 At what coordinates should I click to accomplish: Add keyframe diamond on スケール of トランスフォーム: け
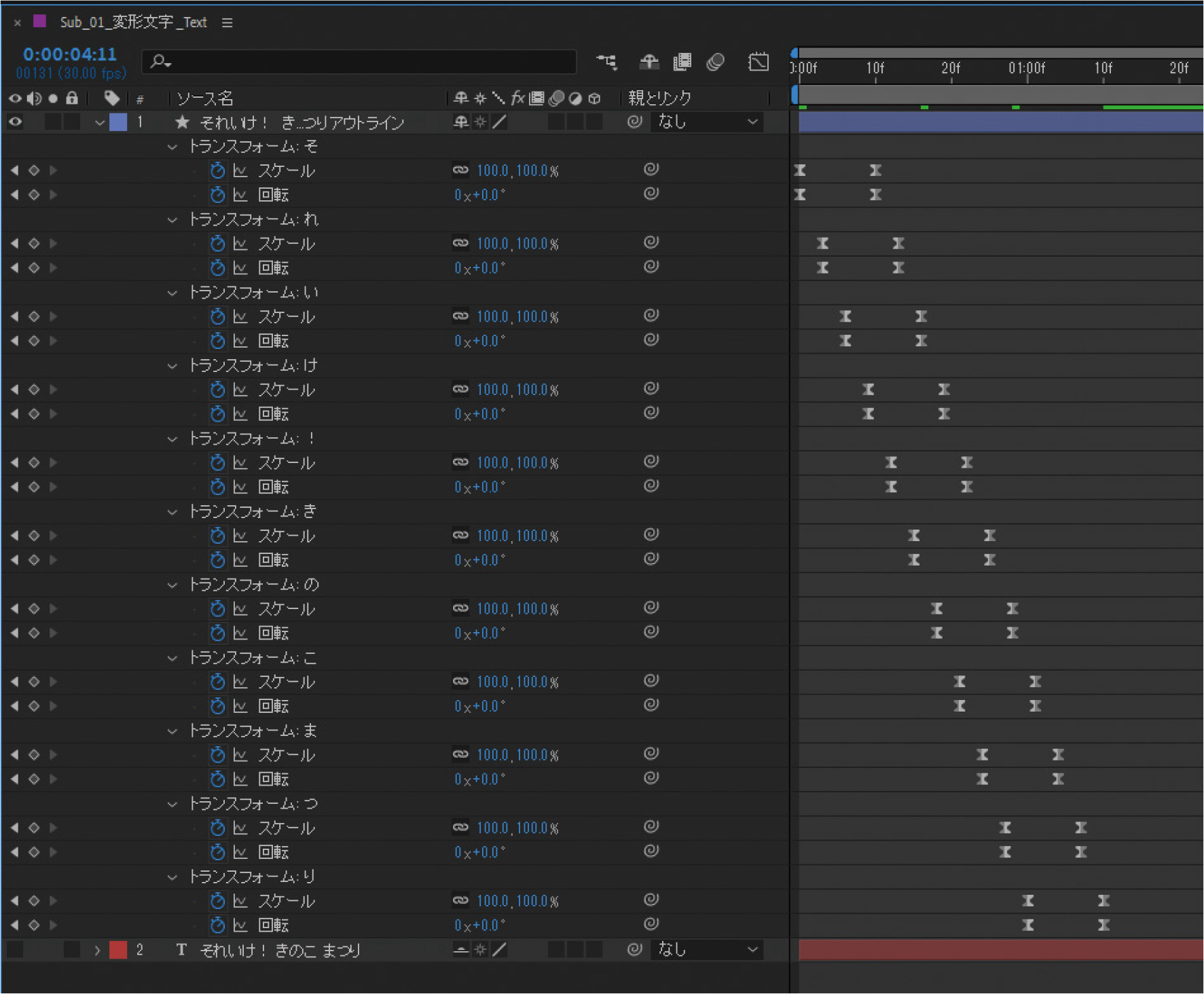(x=34, y=390)
